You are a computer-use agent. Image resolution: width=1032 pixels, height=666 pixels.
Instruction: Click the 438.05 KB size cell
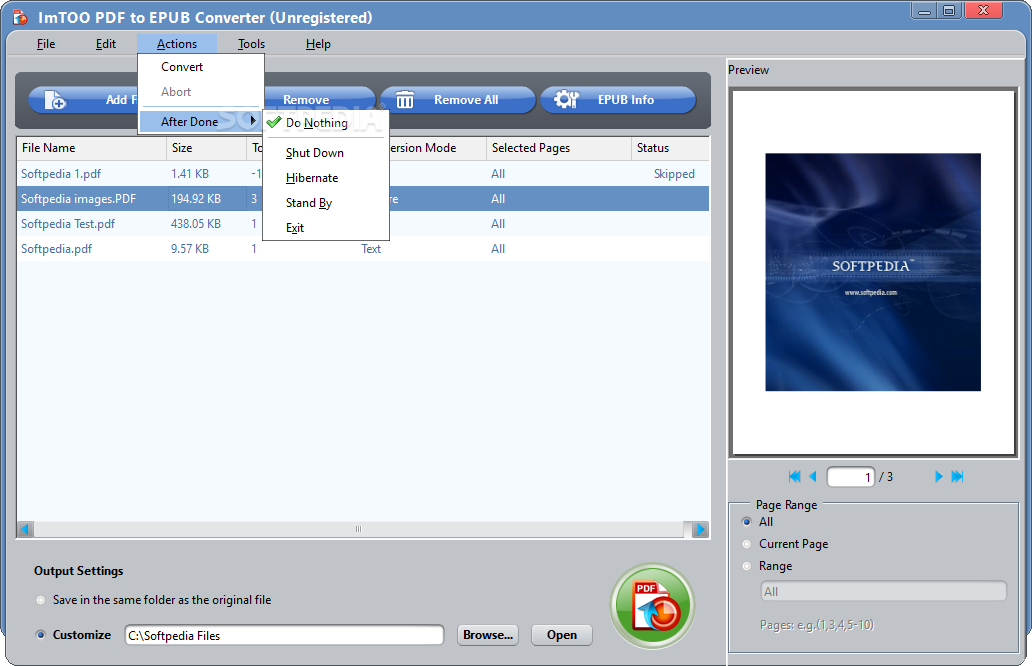(x=195, y=224)
